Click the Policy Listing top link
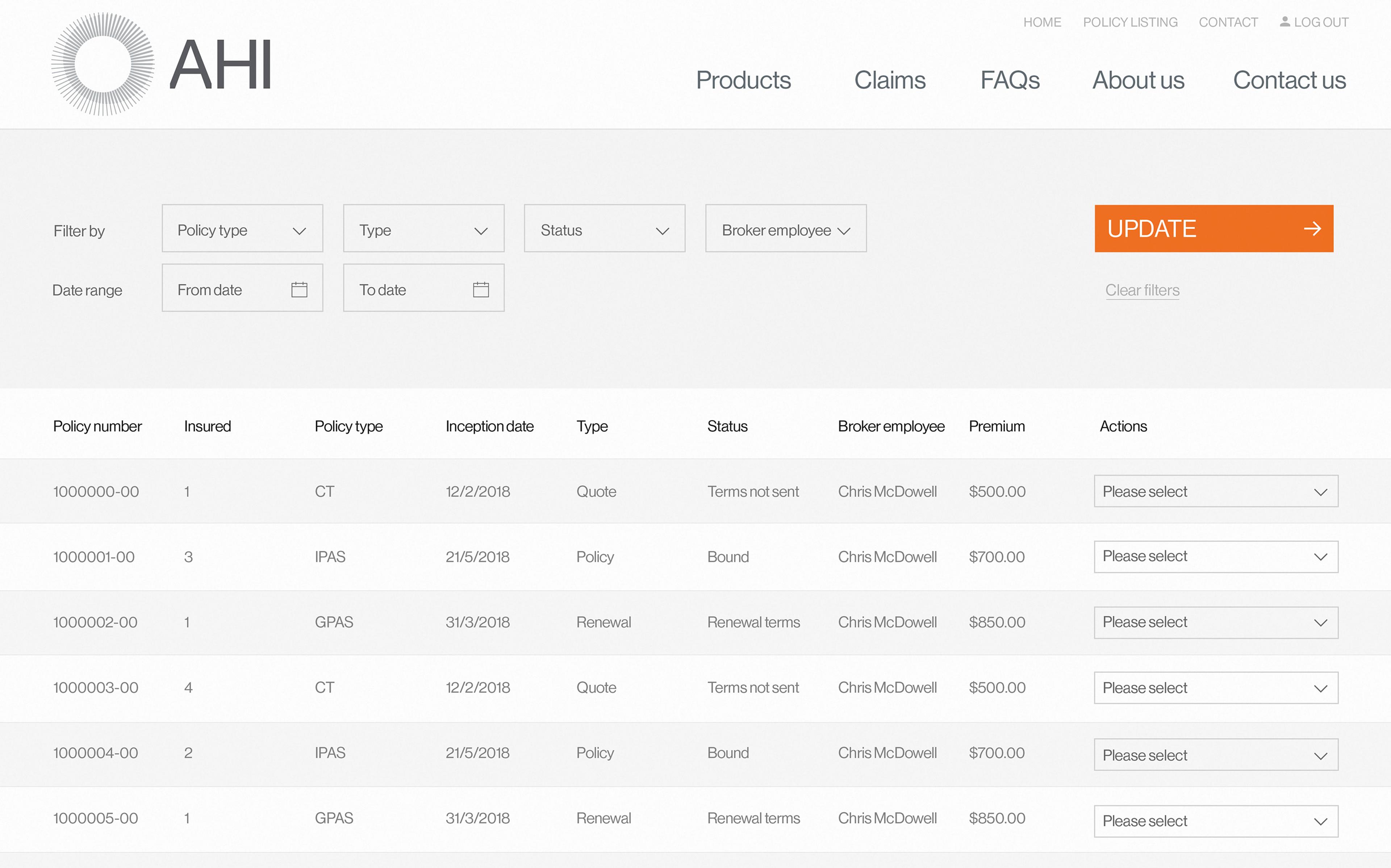The width and height of the screenshot is (1391, 868). click(x=1130, y=22)
